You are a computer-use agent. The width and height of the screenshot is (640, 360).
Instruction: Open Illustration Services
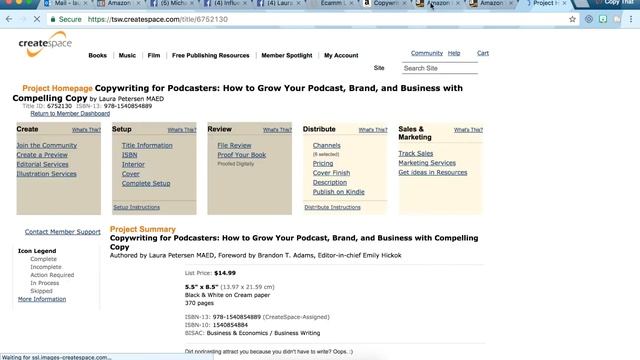[47, 173]
